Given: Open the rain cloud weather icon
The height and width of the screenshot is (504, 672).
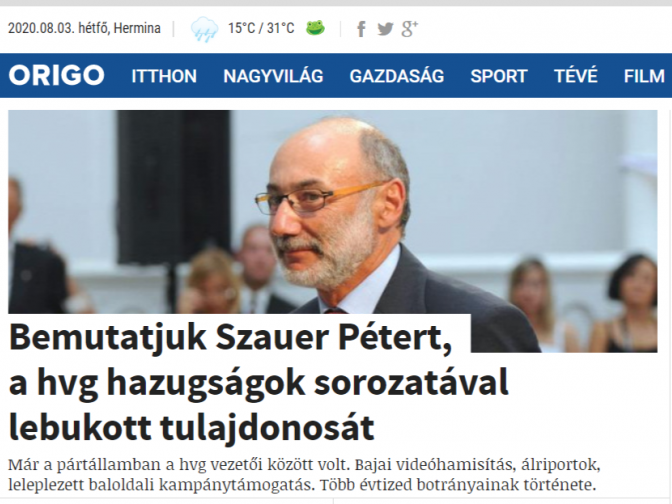Looking at the screenshot, I should [x=204, y=29].
